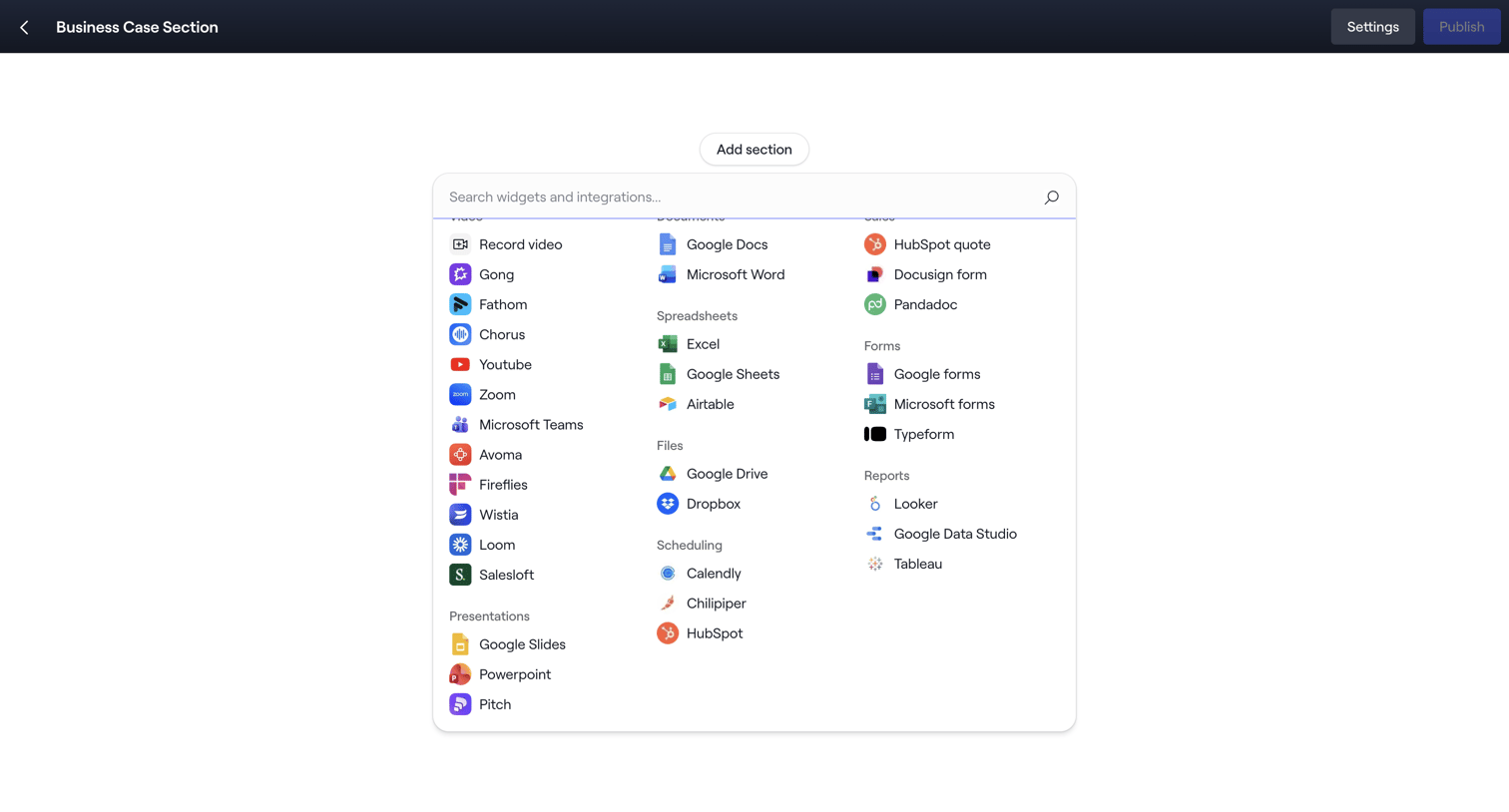
Task: Click Business Case Section title
Action: [x=137, y=27]
